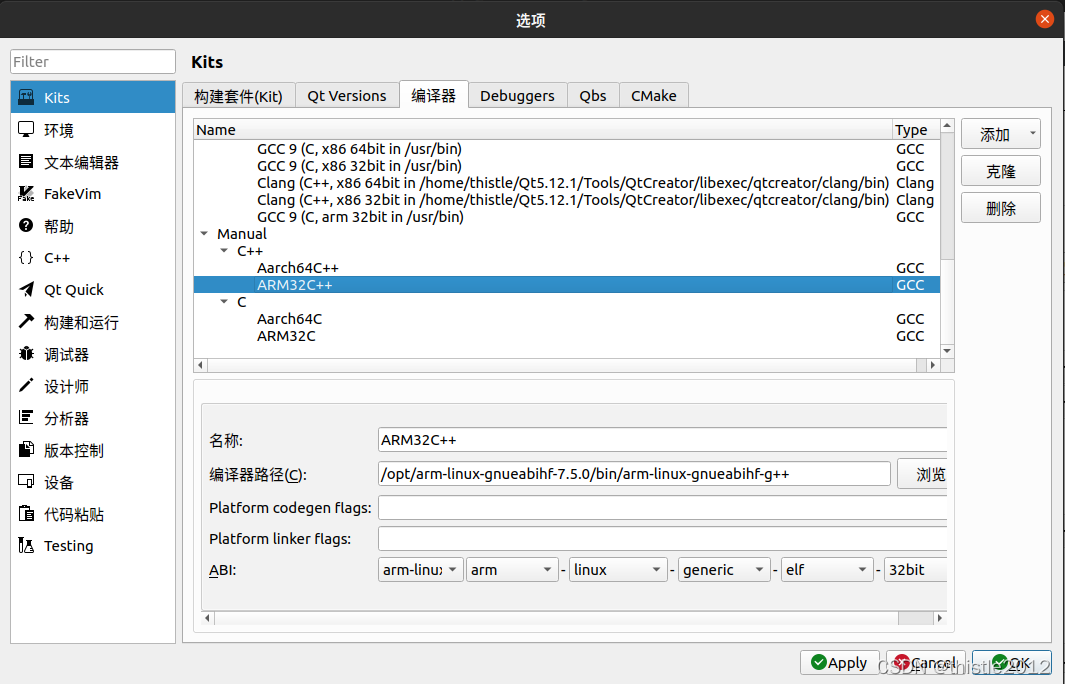Collapse the Manual tree node

204,234
